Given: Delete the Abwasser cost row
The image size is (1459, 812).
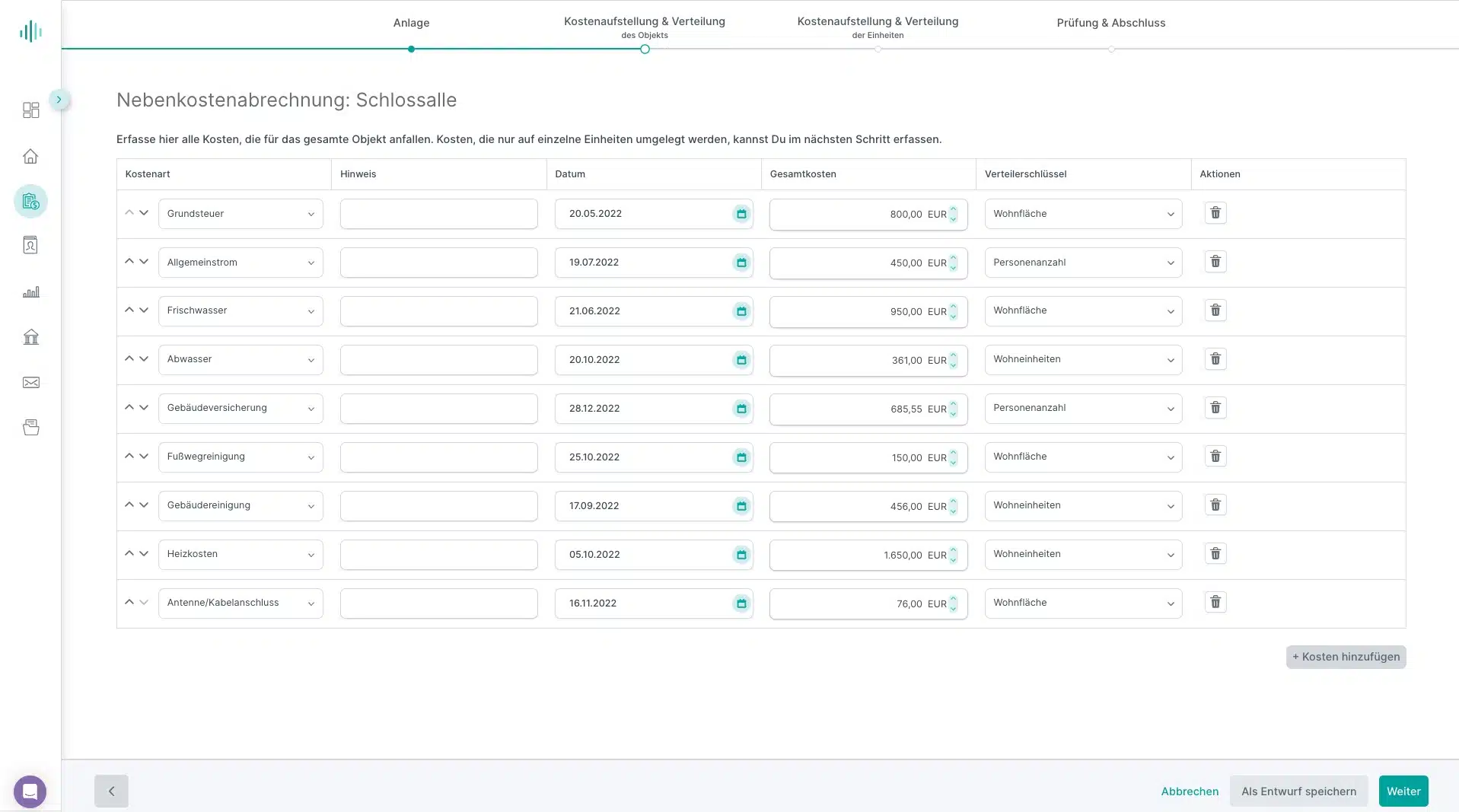Looking at the screenshot, I should click(1215, 359).
